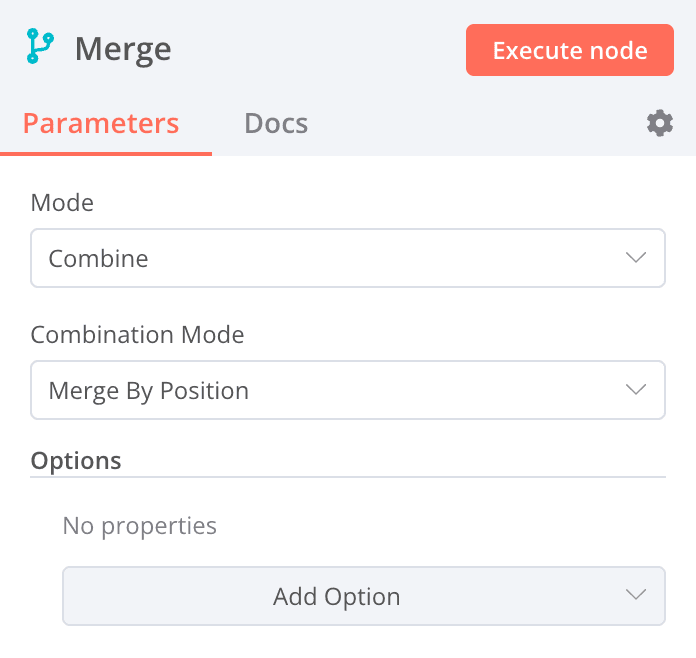The image size is (696, 658).
Task: Expand the Mode dropdown chevron arrow
Action: click(x=636, y=258)
